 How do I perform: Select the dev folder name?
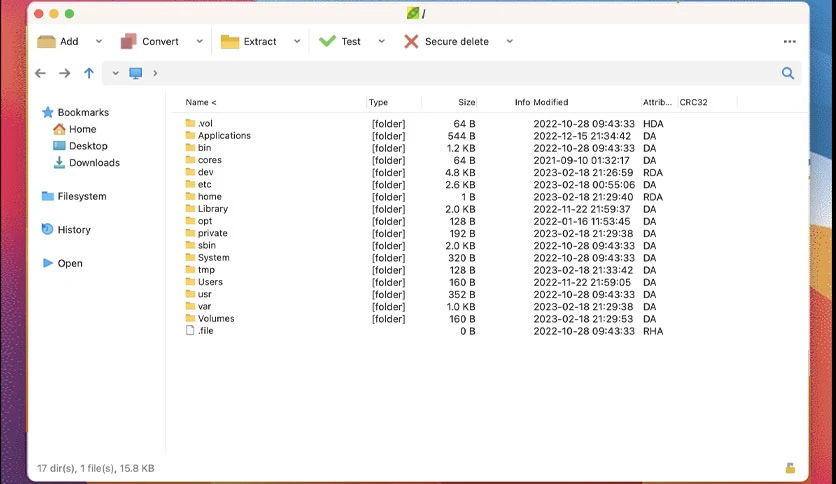[205, 172]
